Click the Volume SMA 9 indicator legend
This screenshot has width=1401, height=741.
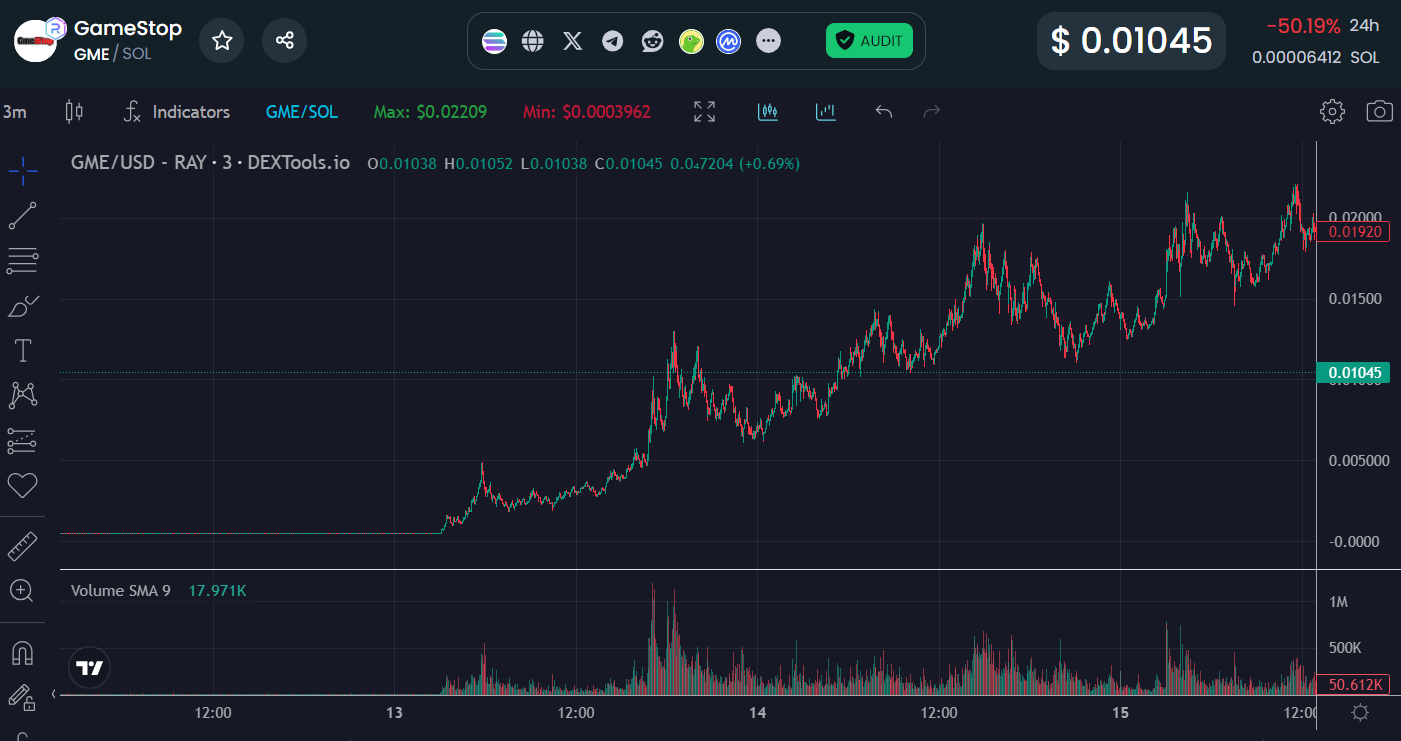[120, 591]
